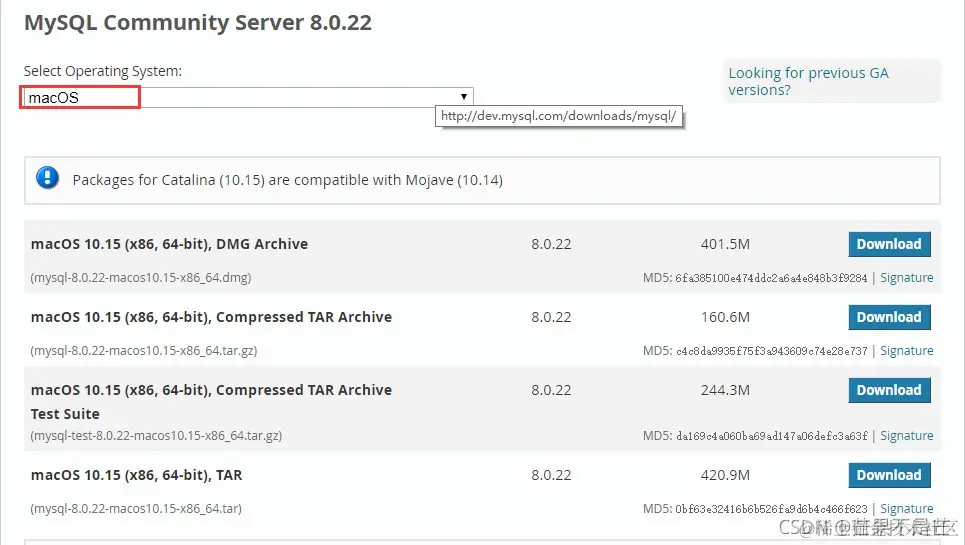Click the Select Operating System label
The image size is (965, 545).
[x=103, y=71]
